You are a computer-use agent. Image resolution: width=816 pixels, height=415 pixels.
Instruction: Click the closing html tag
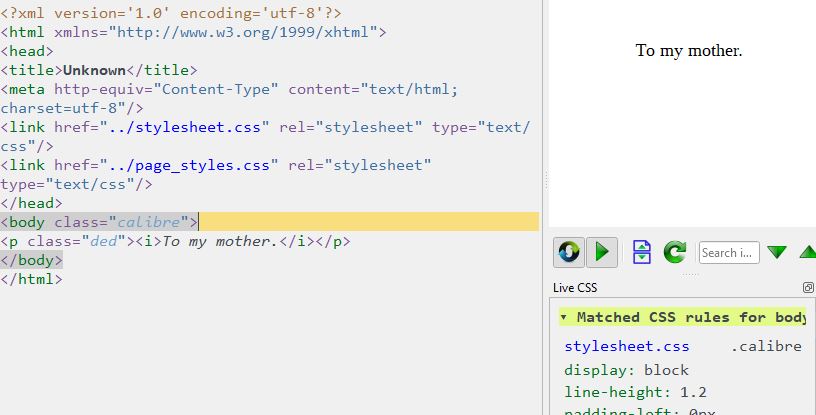pos(31,279)
